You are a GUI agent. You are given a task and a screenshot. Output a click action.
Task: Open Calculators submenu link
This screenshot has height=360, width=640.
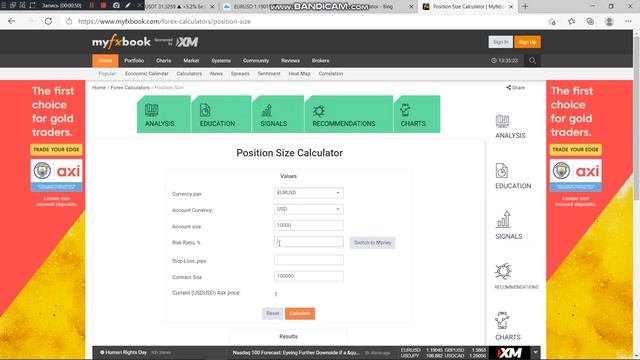(189, 74)
